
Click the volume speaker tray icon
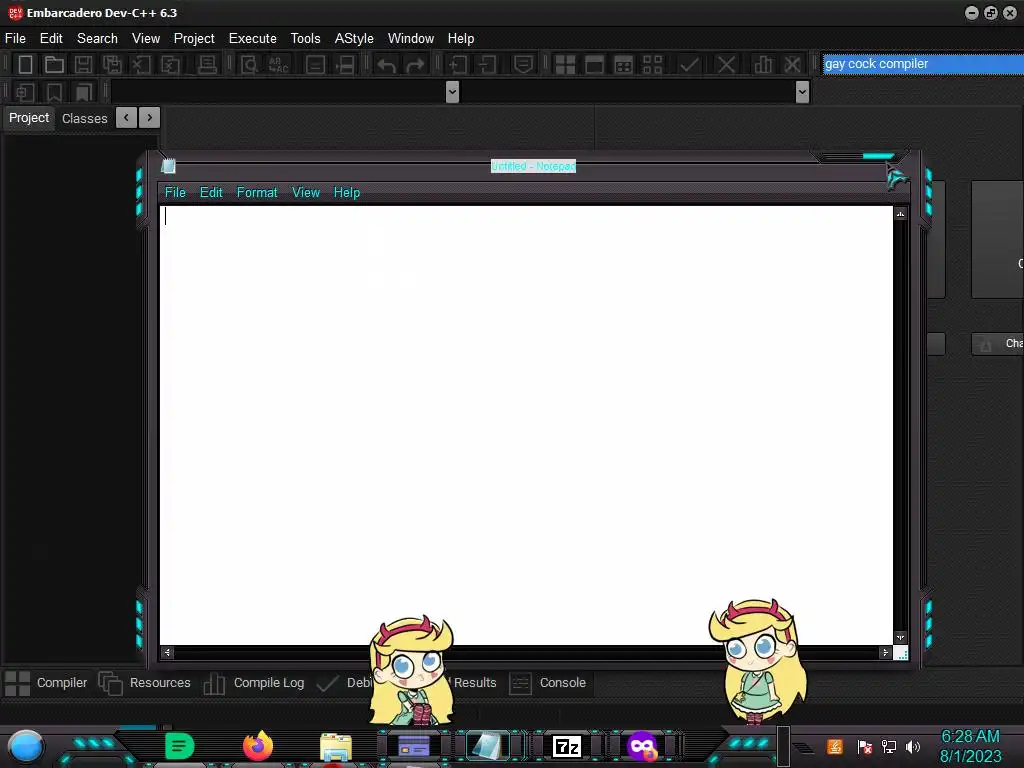tap(913, 746)
